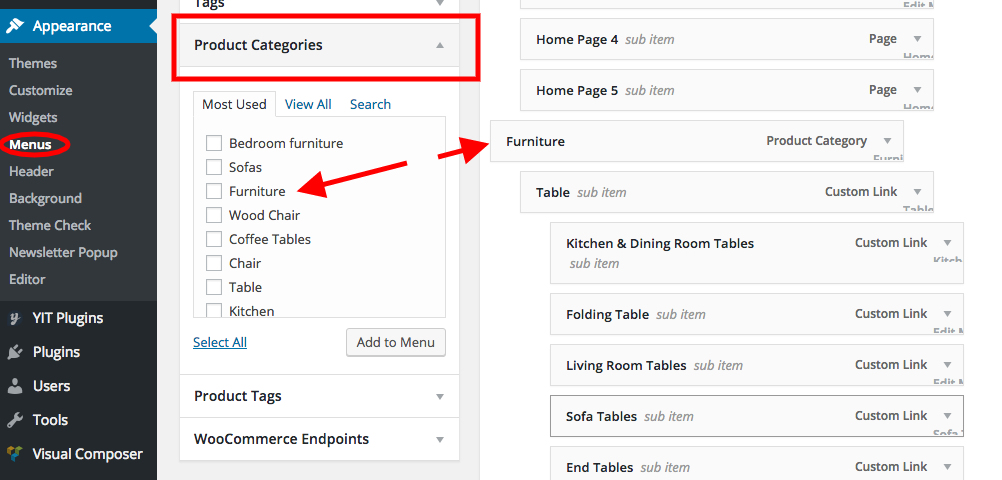Click the Appearance paintbrush icon
The height and width of the screenshot is (480, 1002).
click(x=15, y=26)
